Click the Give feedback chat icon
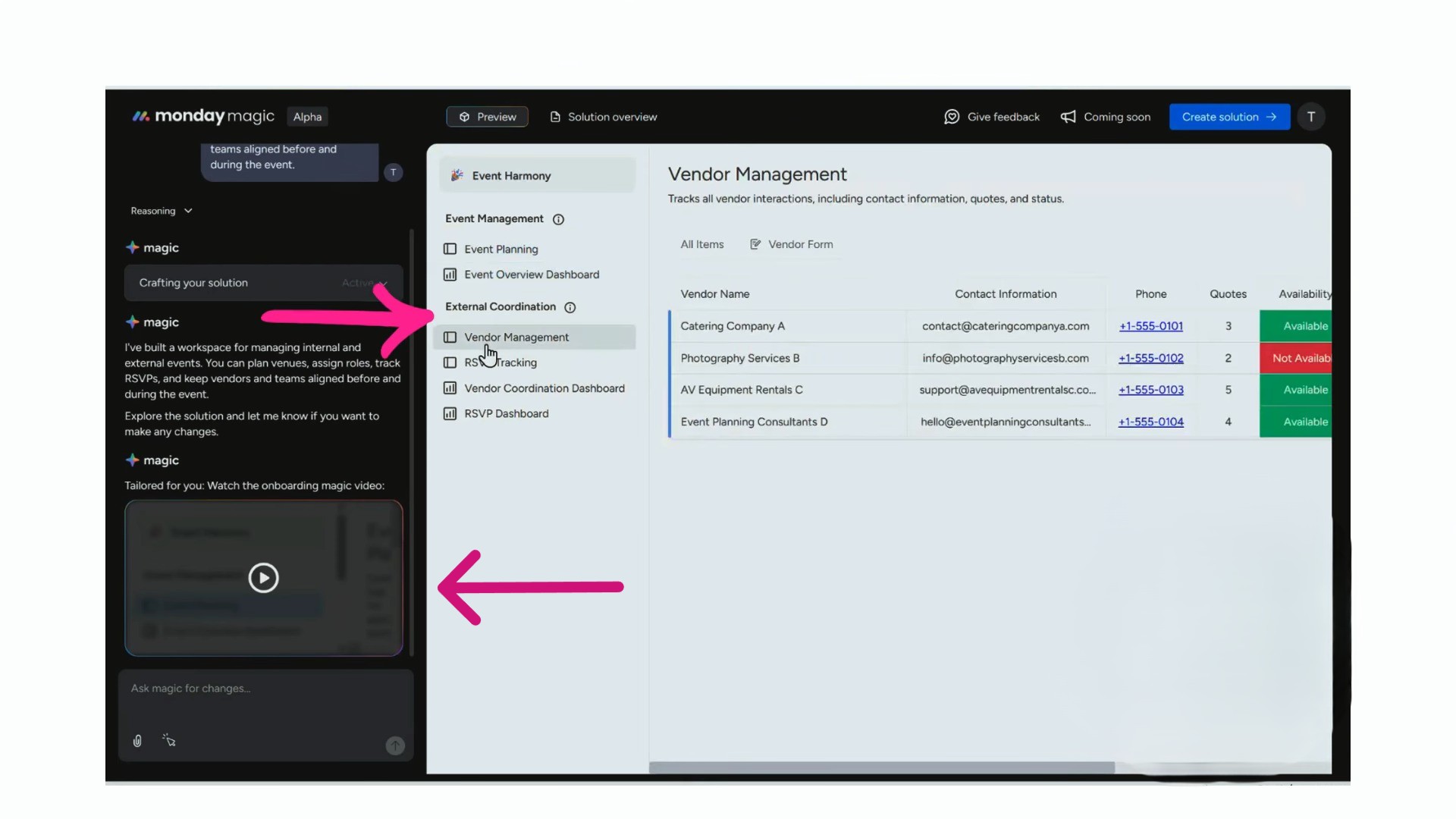The width and height of the screenshot is (1456, 819). pos(952,117)
